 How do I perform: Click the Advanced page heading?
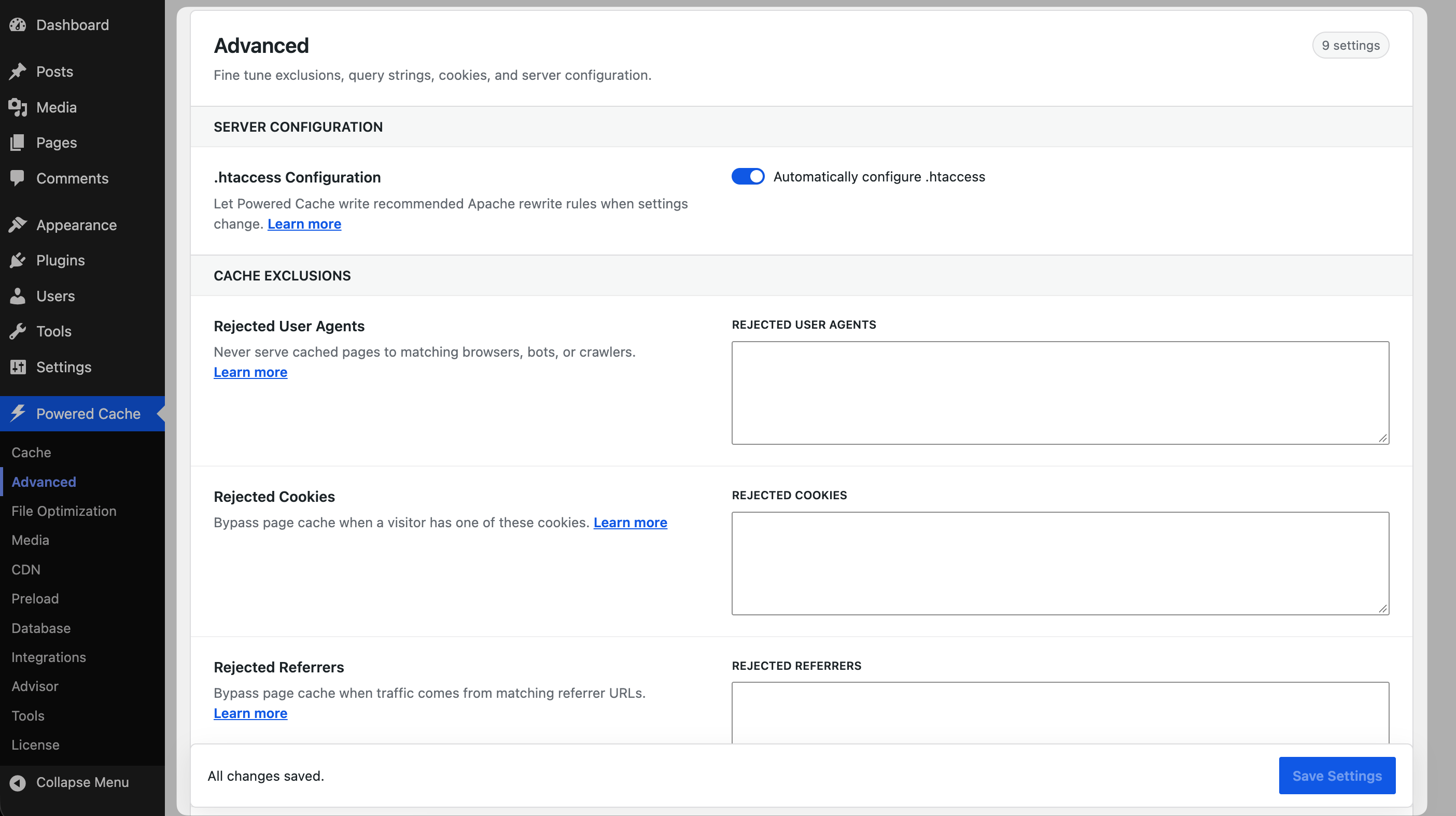(261, 45)
